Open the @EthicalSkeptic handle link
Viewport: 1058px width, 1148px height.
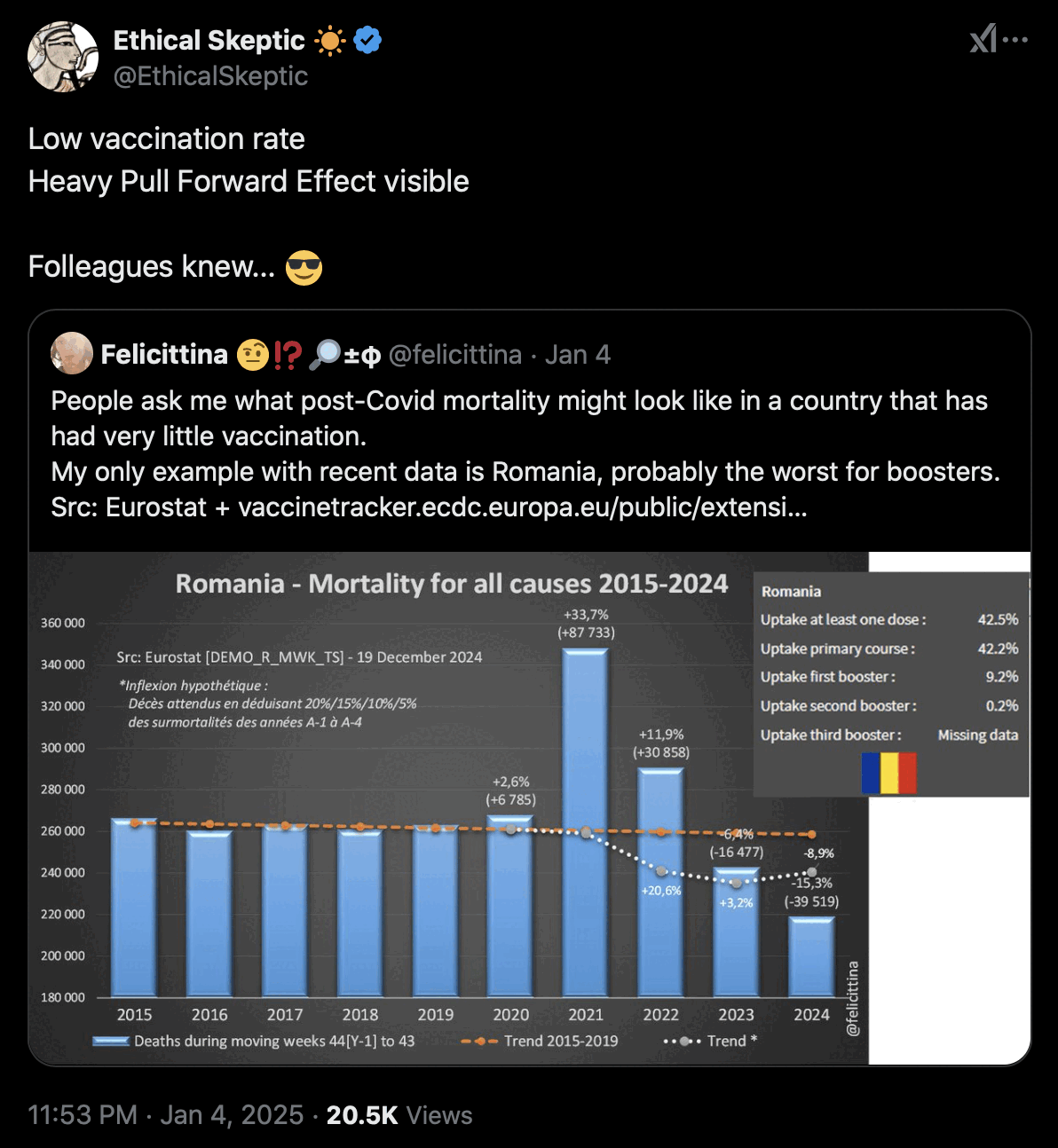(211, 76)
